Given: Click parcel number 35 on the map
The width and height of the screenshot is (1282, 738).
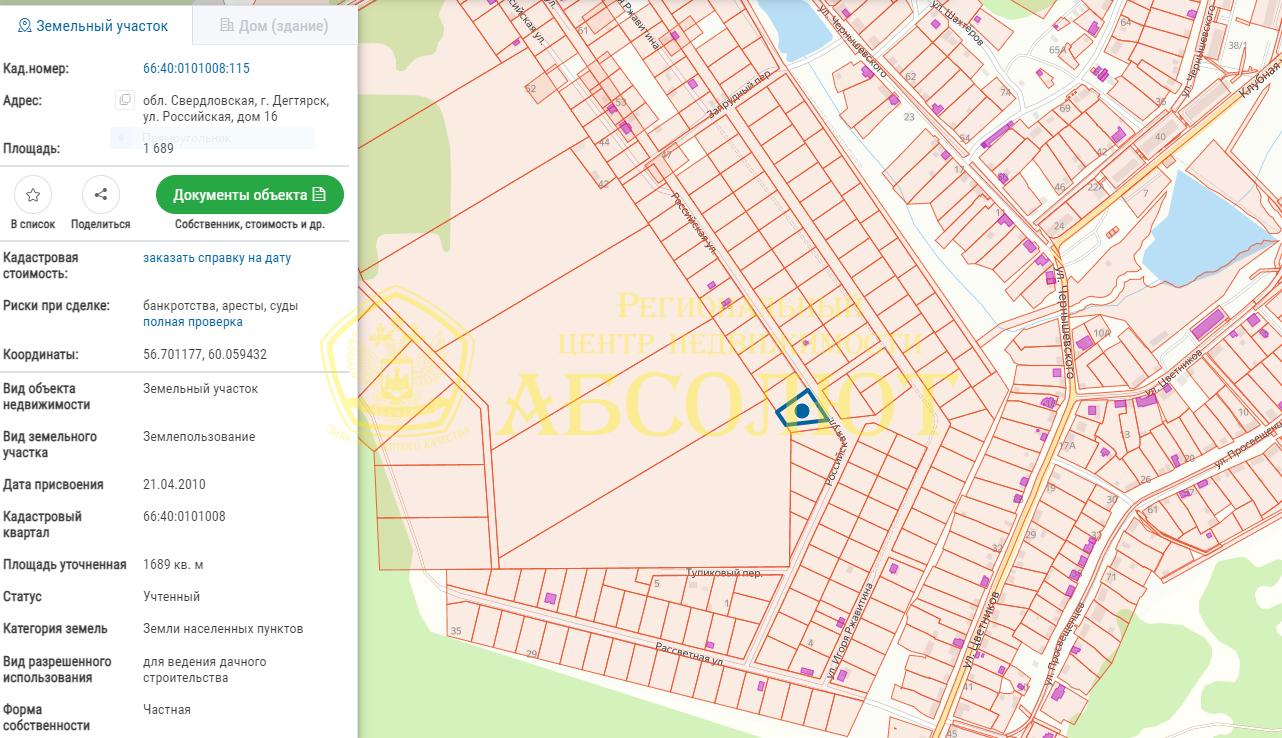Looking at the screenshot, I should [457, 631].
